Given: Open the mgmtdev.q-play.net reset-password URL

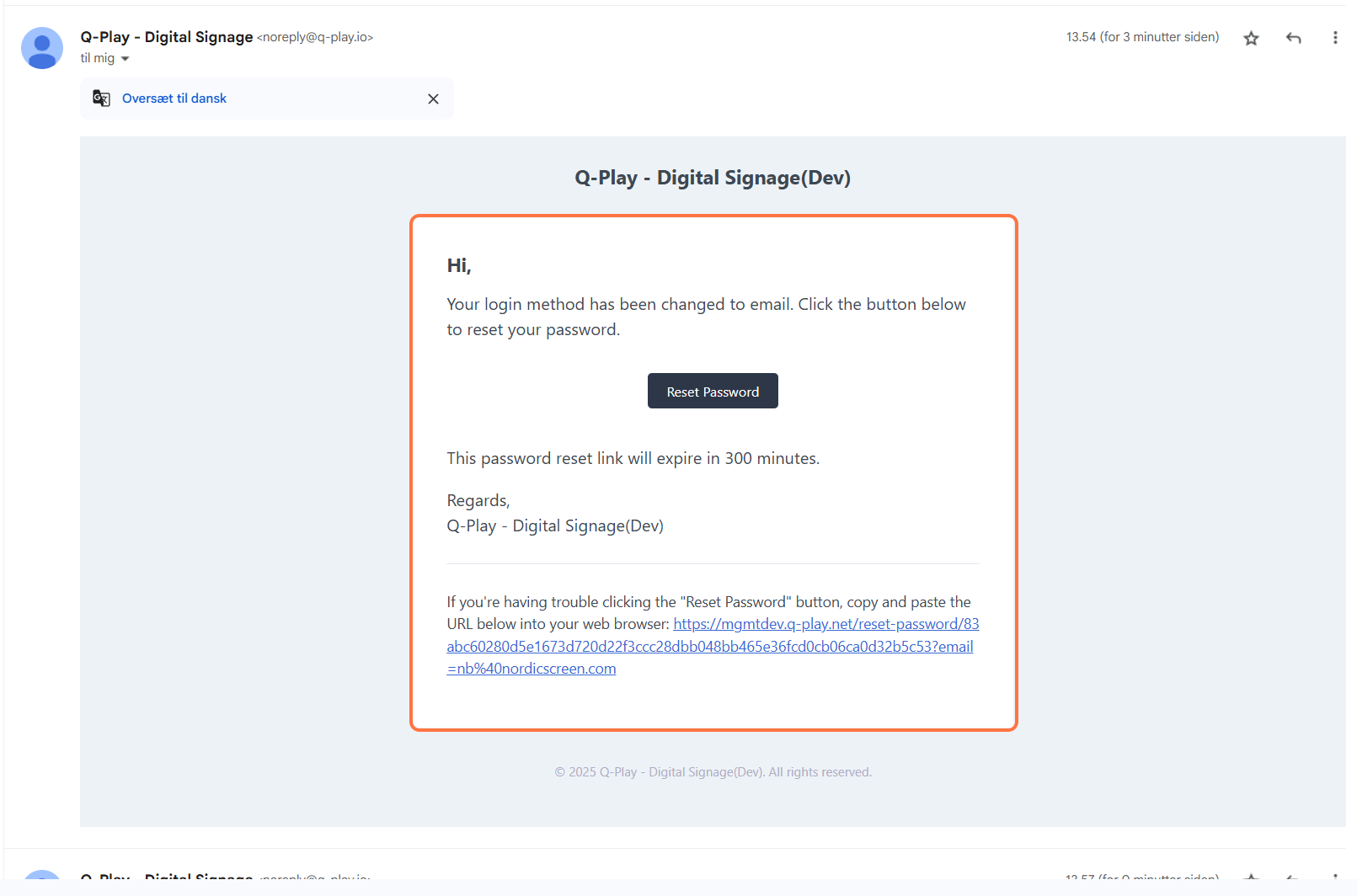Looking at the screenshot, I should (713, 646).
